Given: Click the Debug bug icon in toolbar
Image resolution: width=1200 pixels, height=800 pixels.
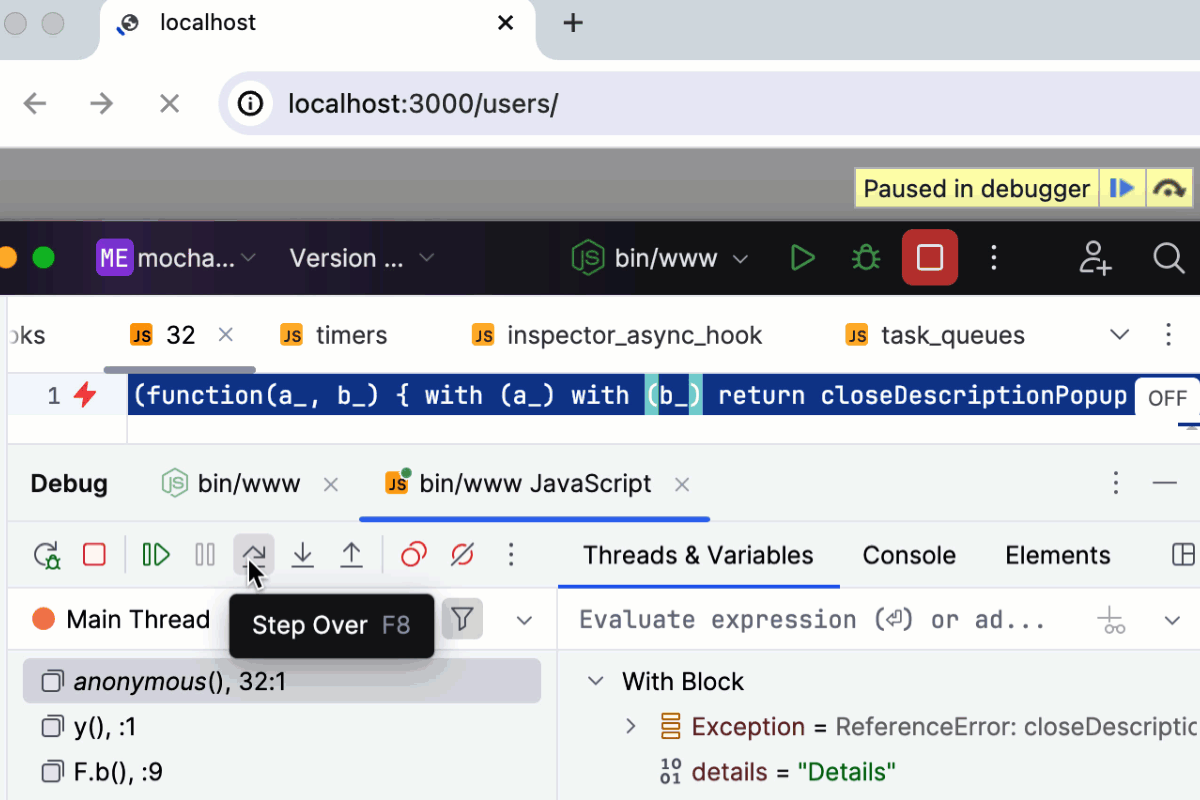Looking at the screenshot, I should pyautogui.click(x=865, y=258).
